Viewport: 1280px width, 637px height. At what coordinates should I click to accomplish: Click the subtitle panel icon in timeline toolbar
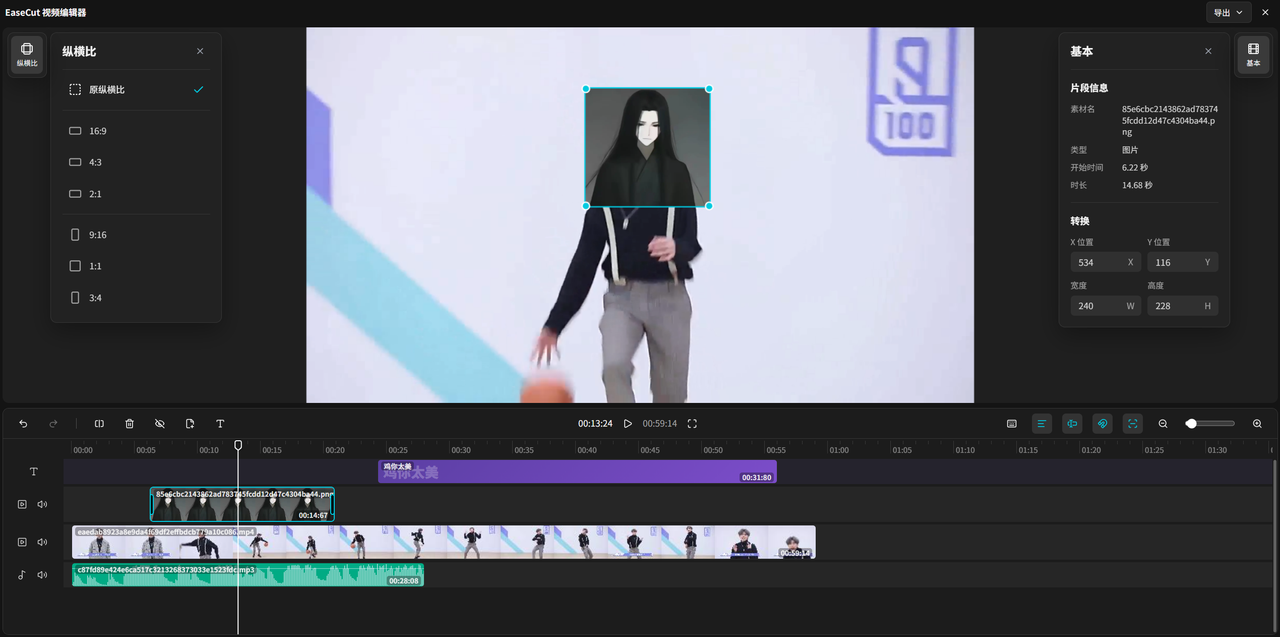pos(1012,424)
